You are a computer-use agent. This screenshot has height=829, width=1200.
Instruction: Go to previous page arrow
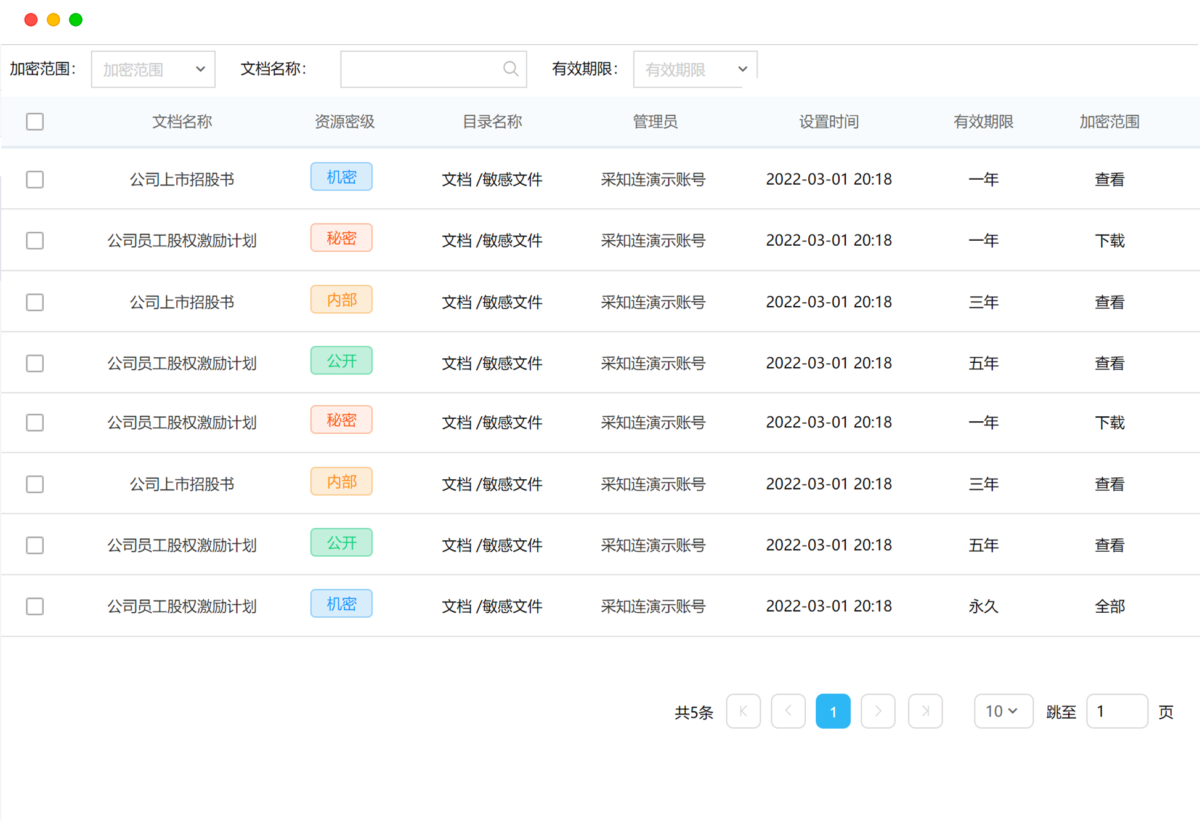click(x=788, y=711)
